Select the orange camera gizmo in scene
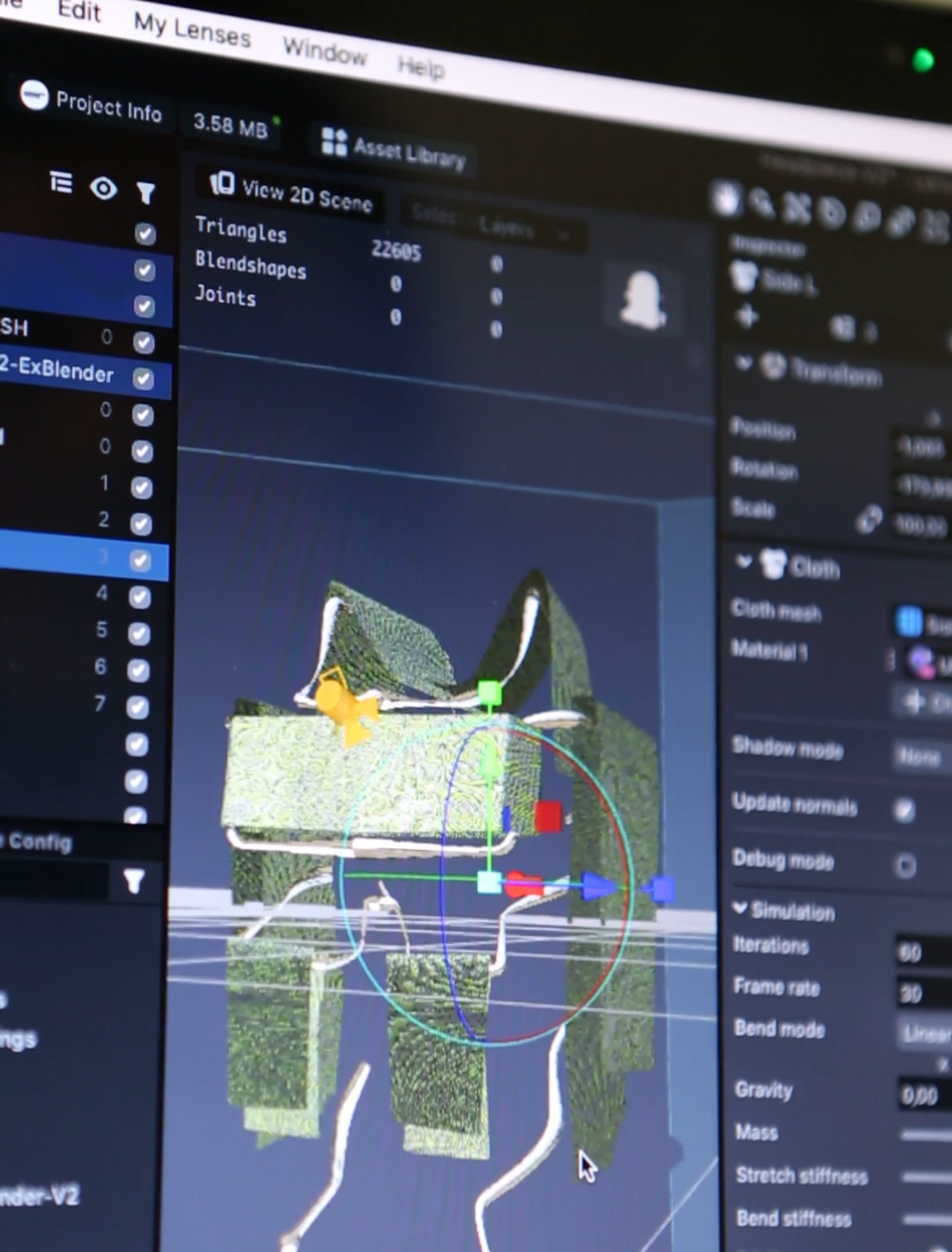This screenshot has height=1252, width=952. (342, 704)
